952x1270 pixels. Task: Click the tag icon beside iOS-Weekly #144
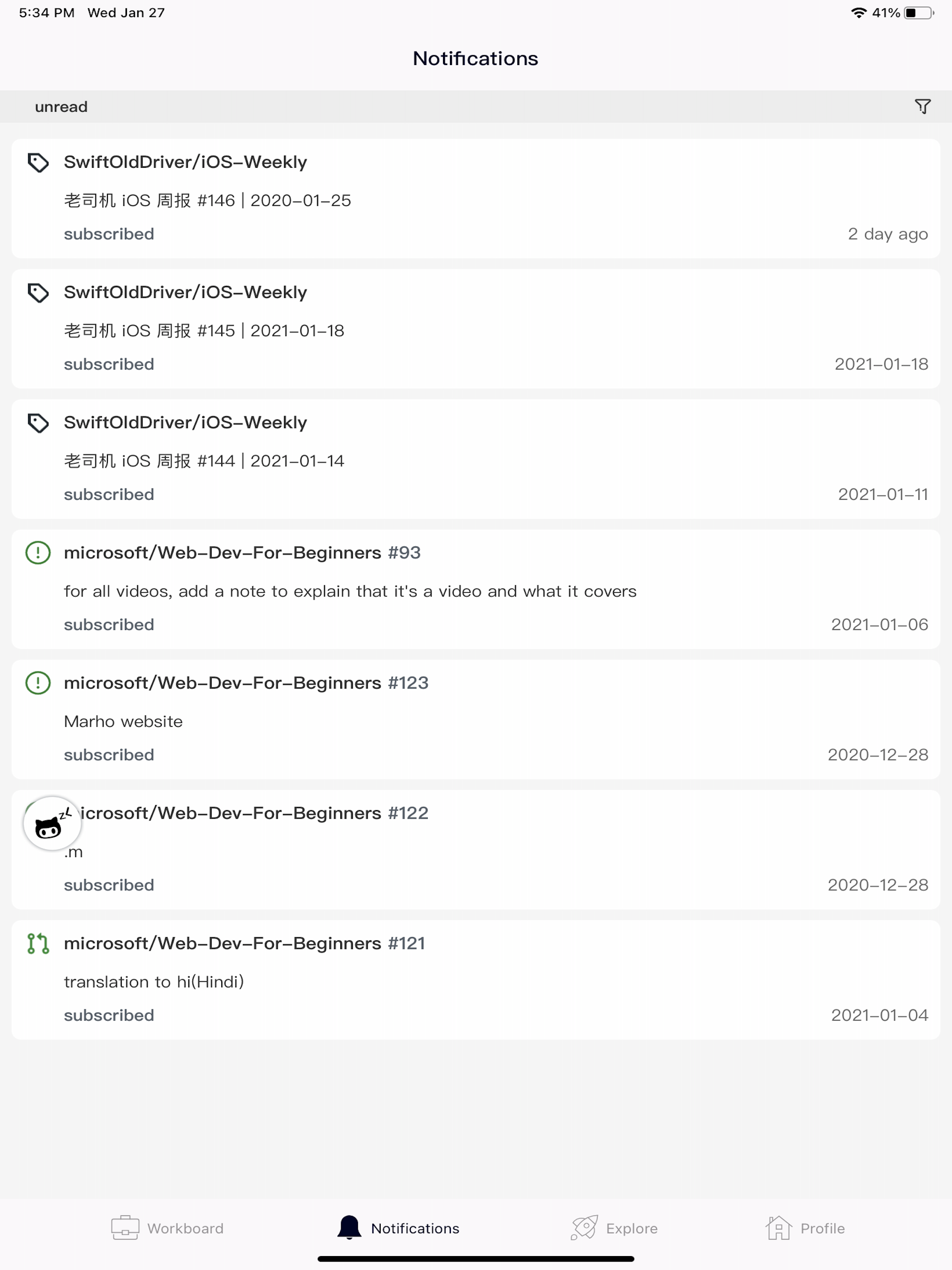39,423
